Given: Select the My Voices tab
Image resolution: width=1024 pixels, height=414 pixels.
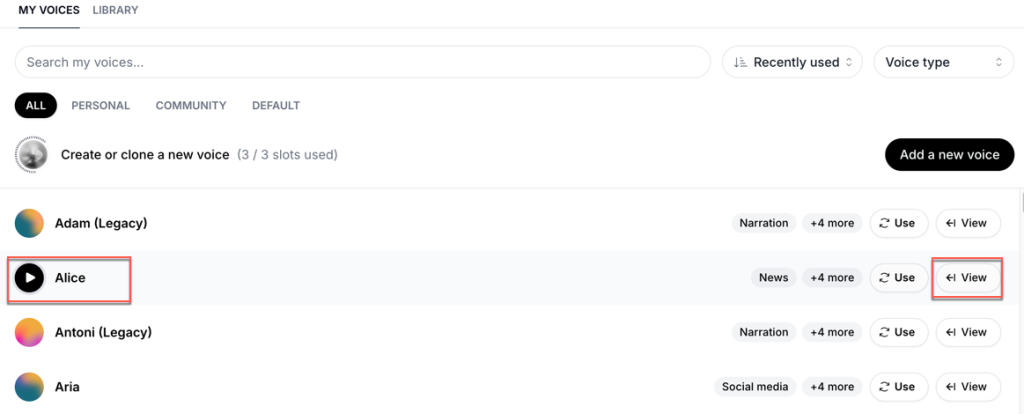Looking at the screenshot, I should [x=49, y=10].
